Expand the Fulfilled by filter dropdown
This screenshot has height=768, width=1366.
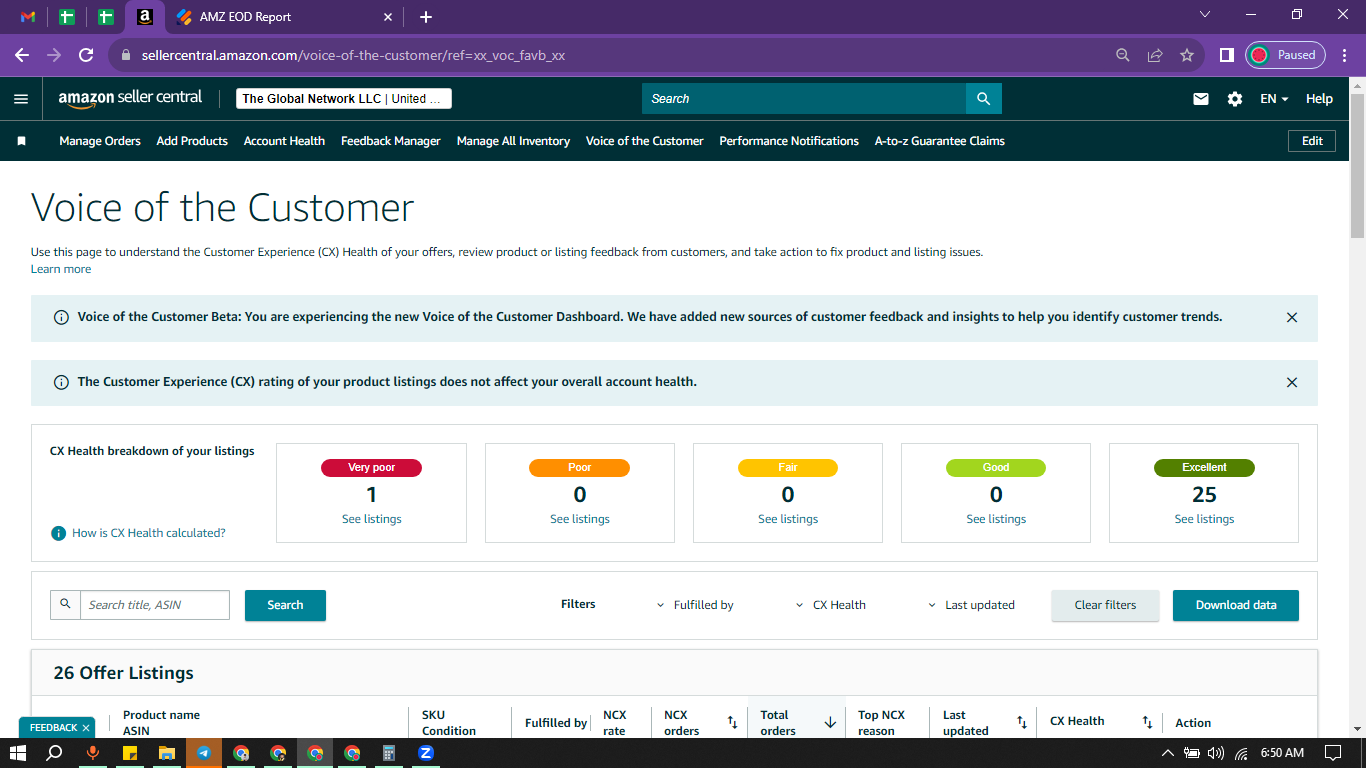[x=695, y=605]
